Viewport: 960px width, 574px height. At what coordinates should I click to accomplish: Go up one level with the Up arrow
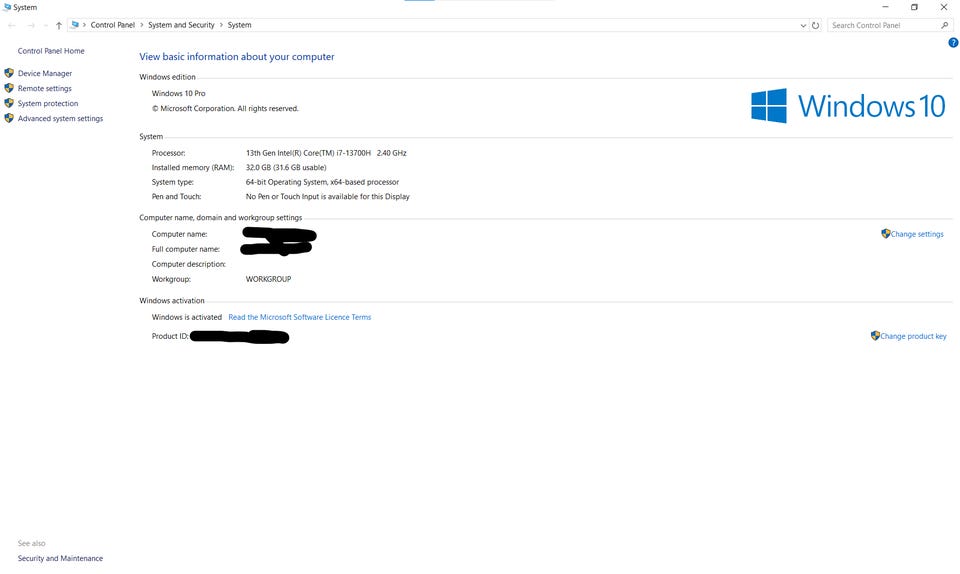click(x=59, y=25)
